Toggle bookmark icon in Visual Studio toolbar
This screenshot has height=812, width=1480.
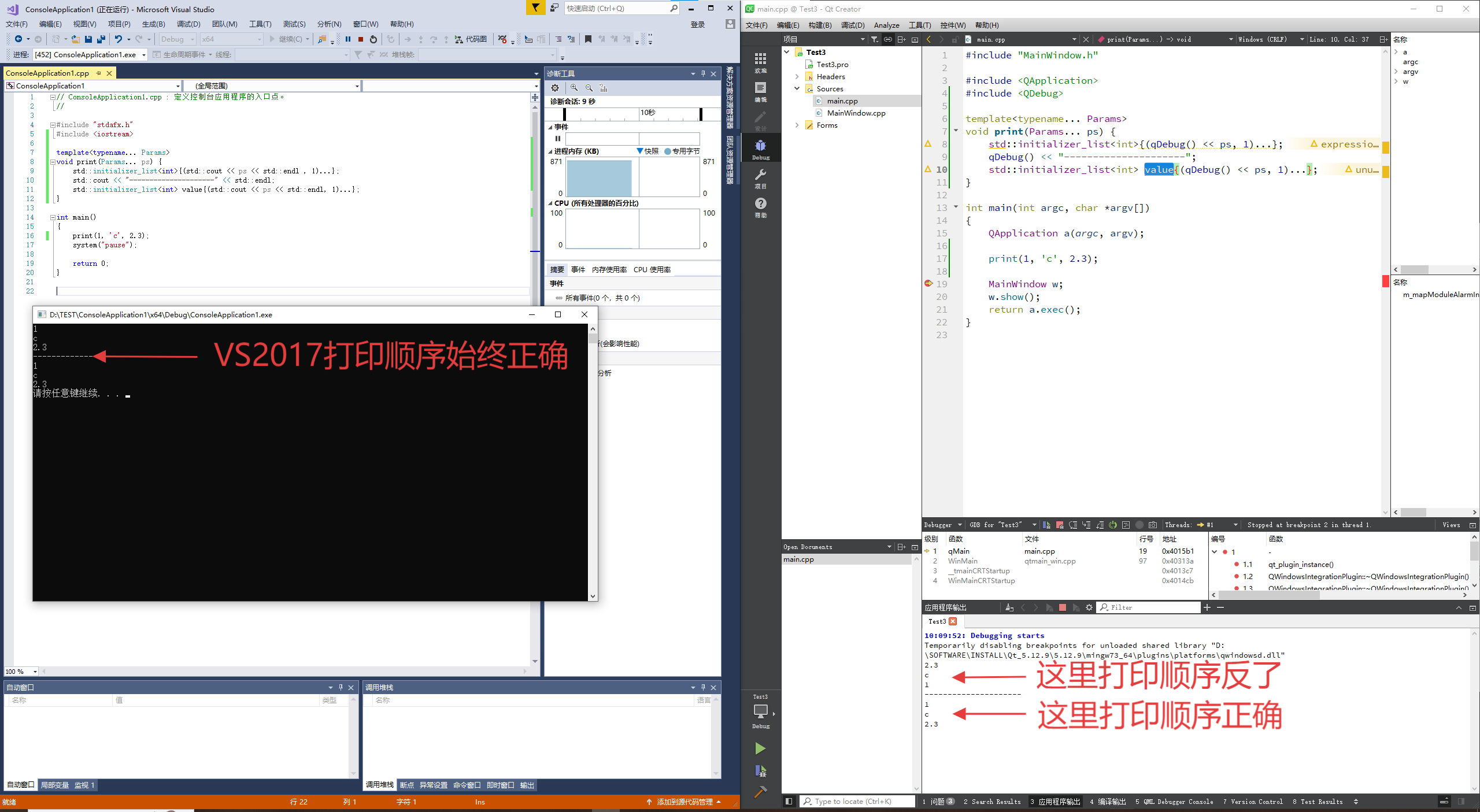click(x=588, y=39)
